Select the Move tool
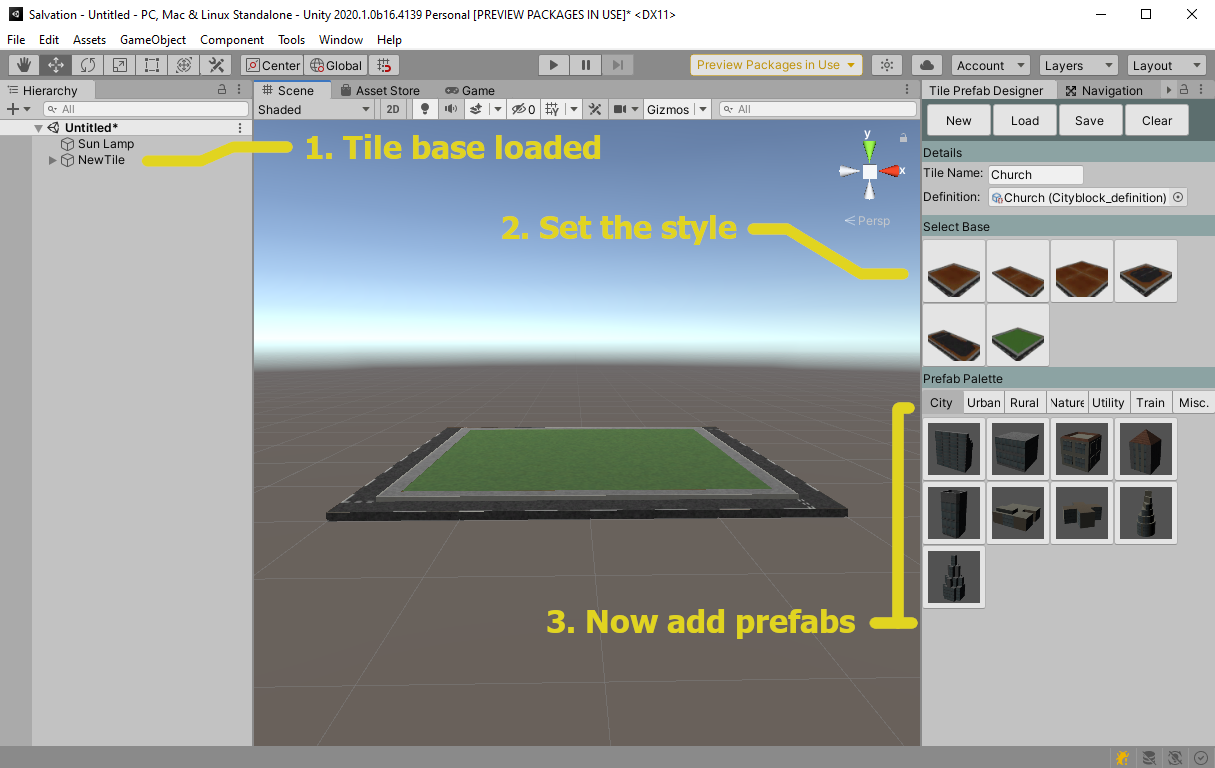The width and height of the screenshot is (1215, 768). tap(56, 65)
